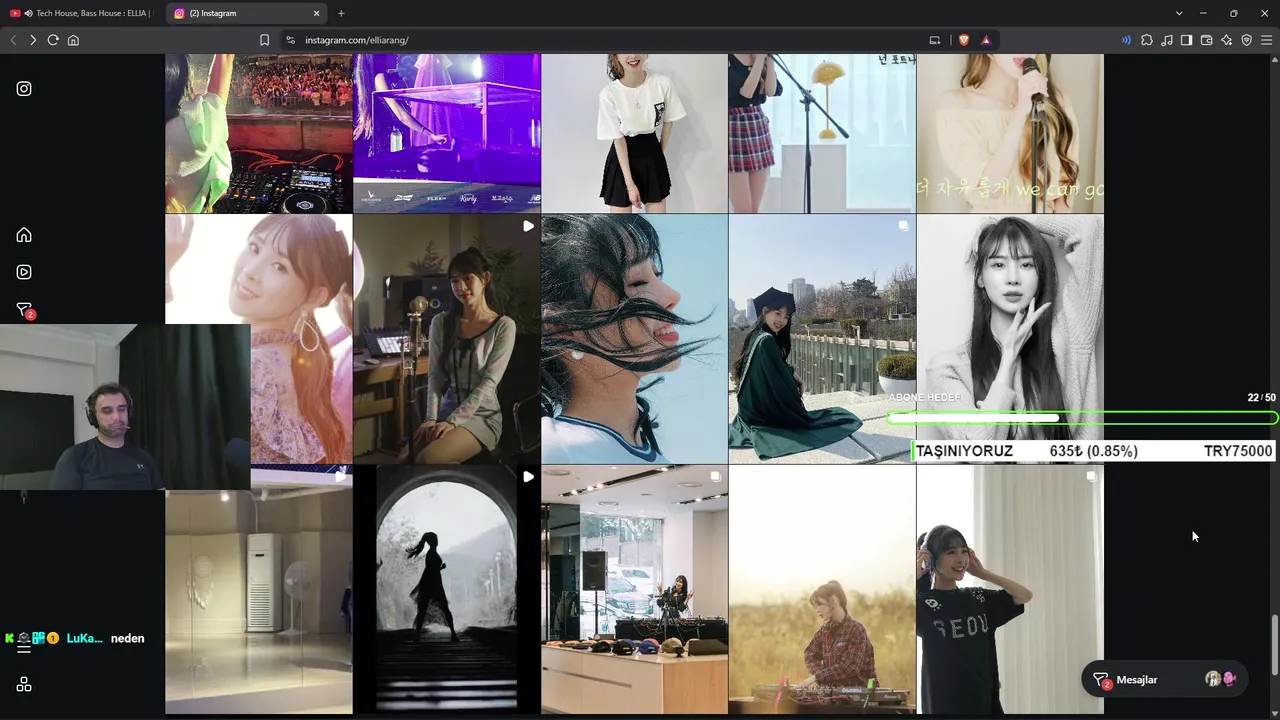Mute the Tech House YouTube tab audio
1280x720 pixels.
pos(28,13)
